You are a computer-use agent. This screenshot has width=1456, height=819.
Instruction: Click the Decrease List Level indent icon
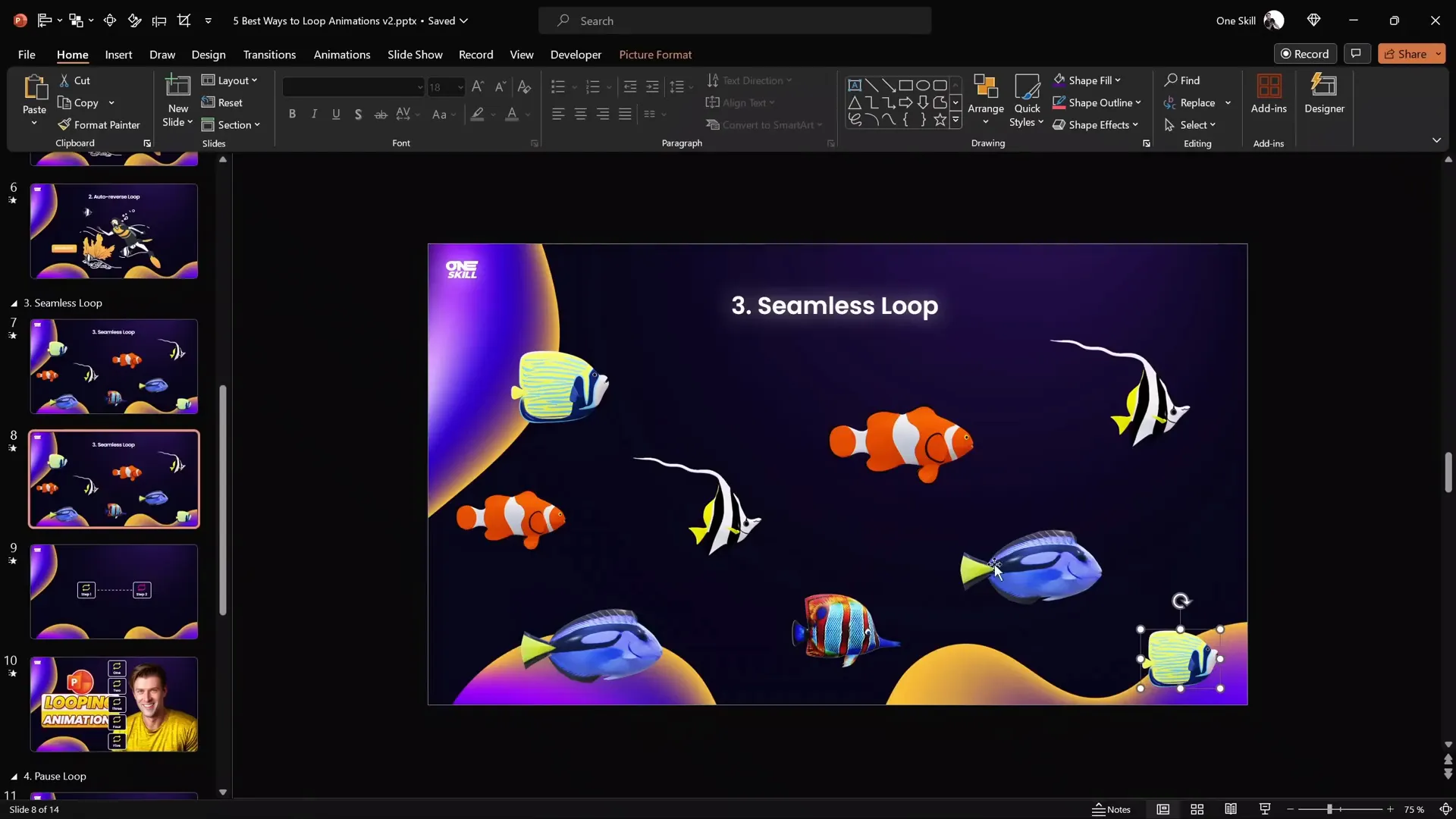pyautogui.click(x=629, y=87)
